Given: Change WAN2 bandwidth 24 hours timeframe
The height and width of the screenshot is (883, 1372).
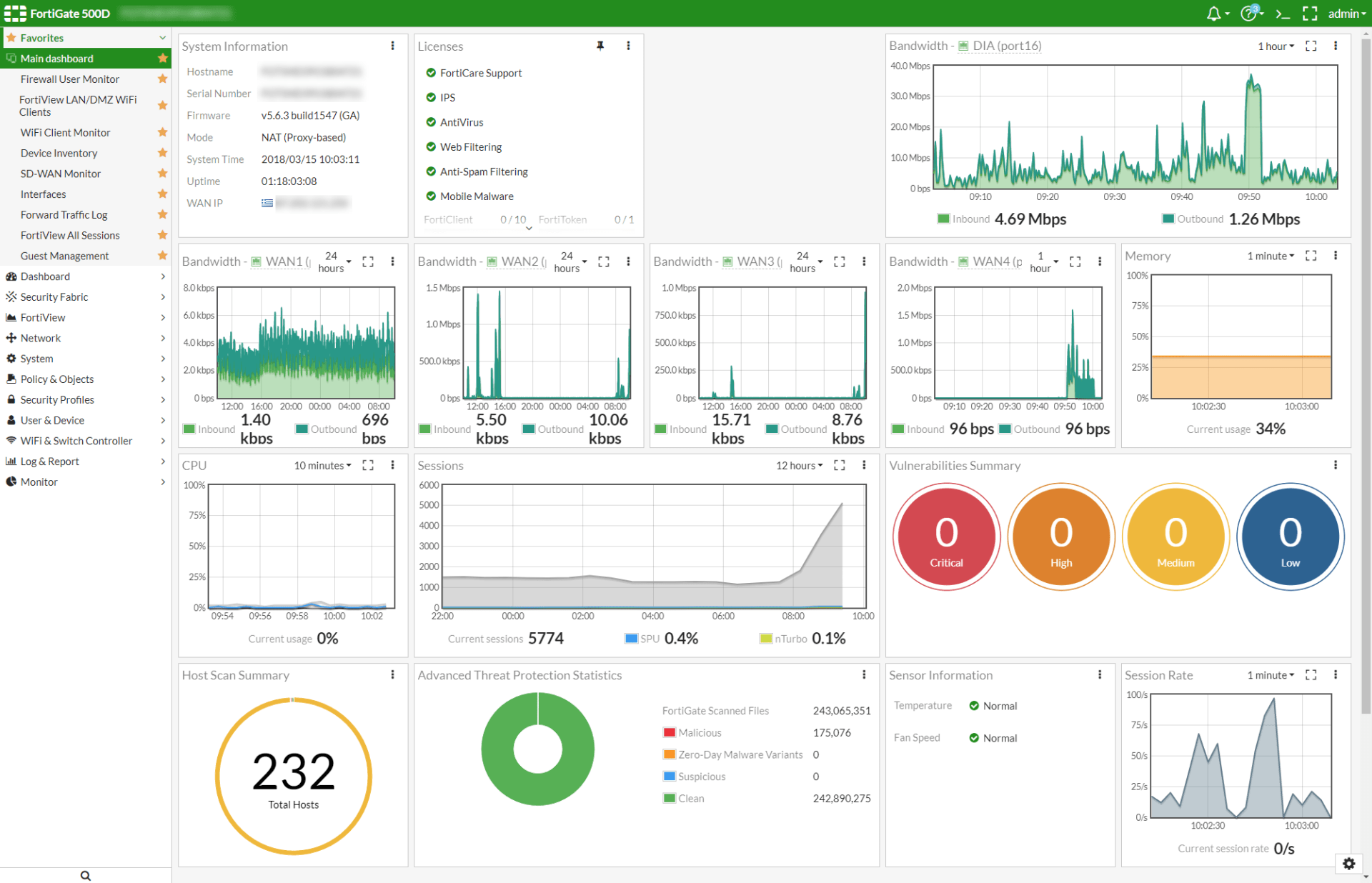Looking at the screenshot, I should coord(570,261).
